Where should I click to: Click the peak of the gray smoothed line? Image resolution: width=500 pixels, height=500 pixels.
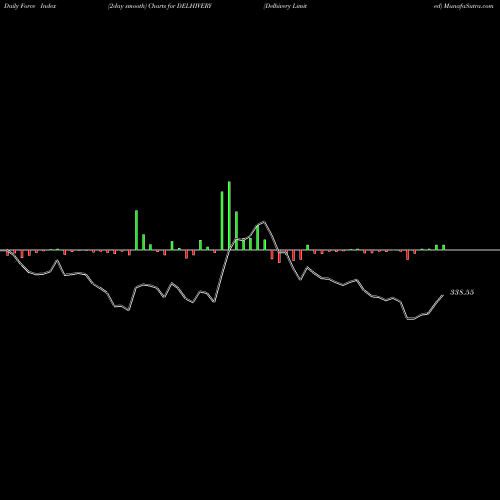(x=264, y=222)
